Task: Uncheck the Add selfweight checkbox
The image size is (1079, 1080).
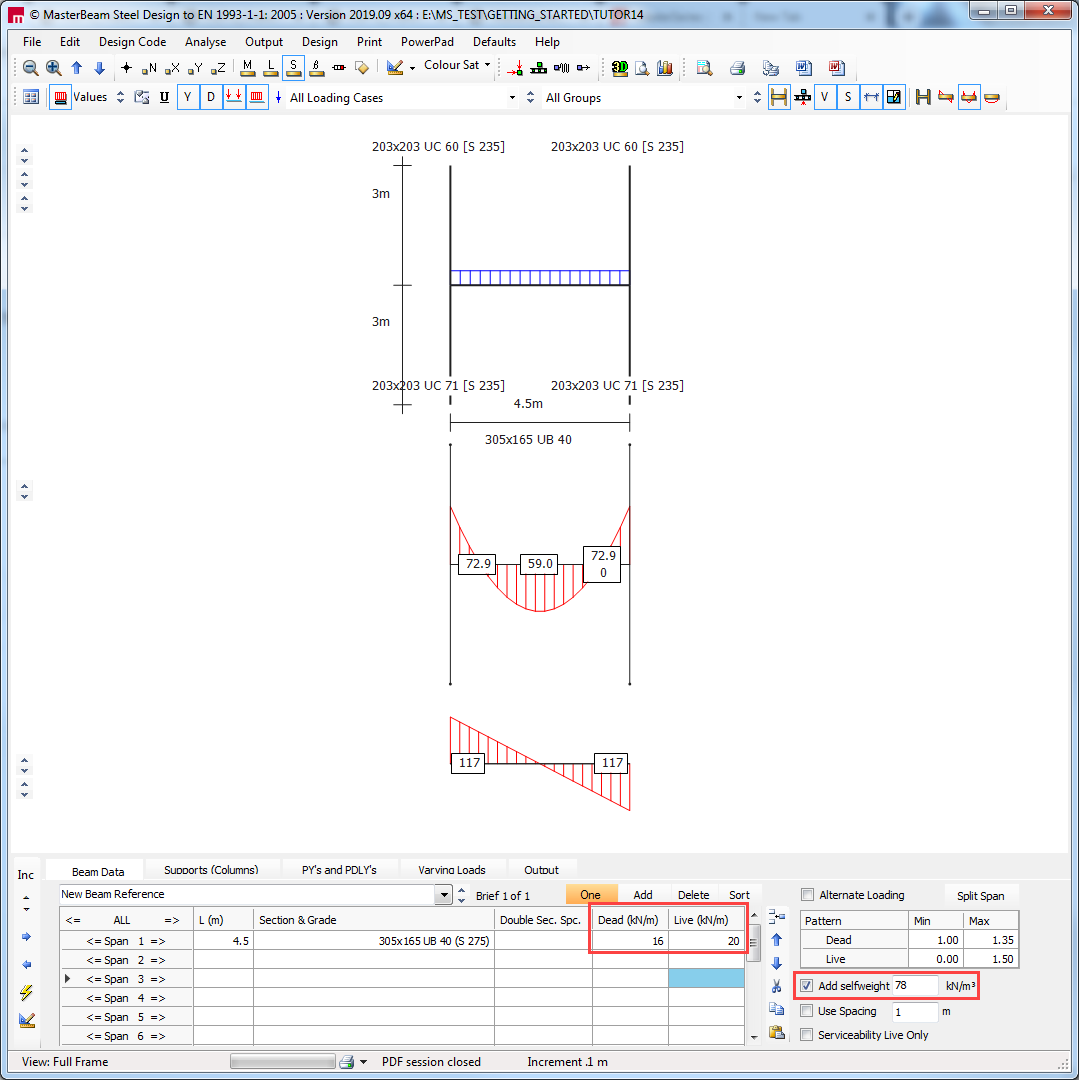Action: [x=807, y=986]
